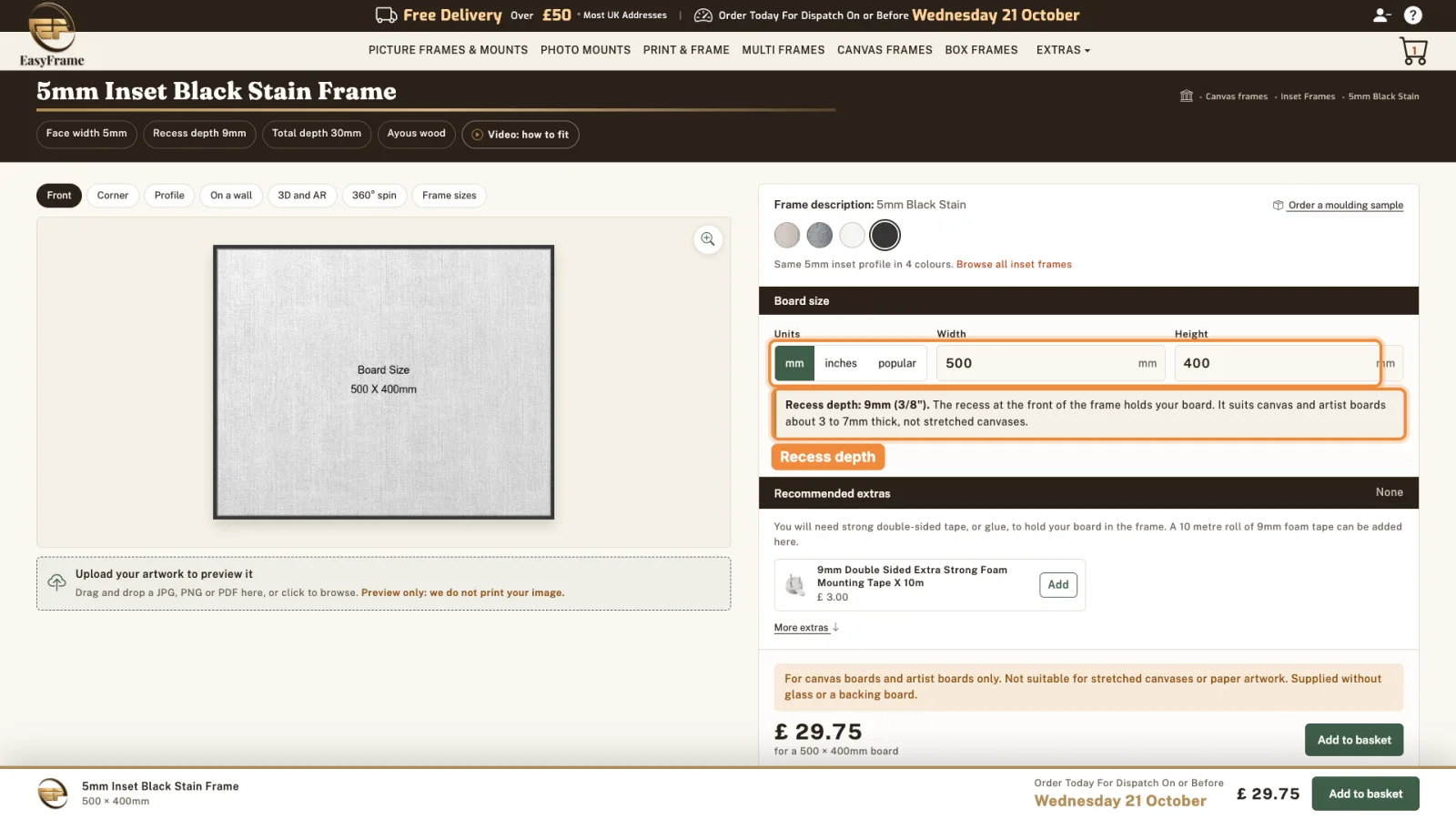This screenshot has height=819, width=1456.
Task: Open BOX FRAMES menu
Action: tap(981, 50)
